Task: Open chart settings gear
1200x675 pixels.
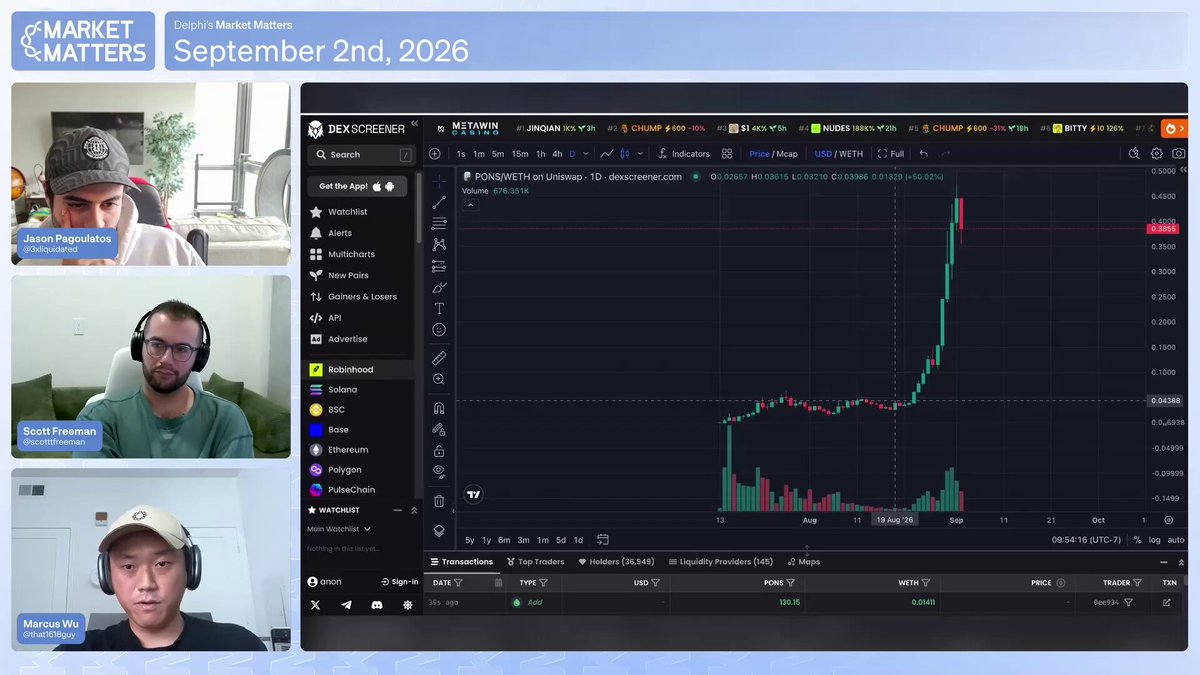Action: [x=1157, y=154]
